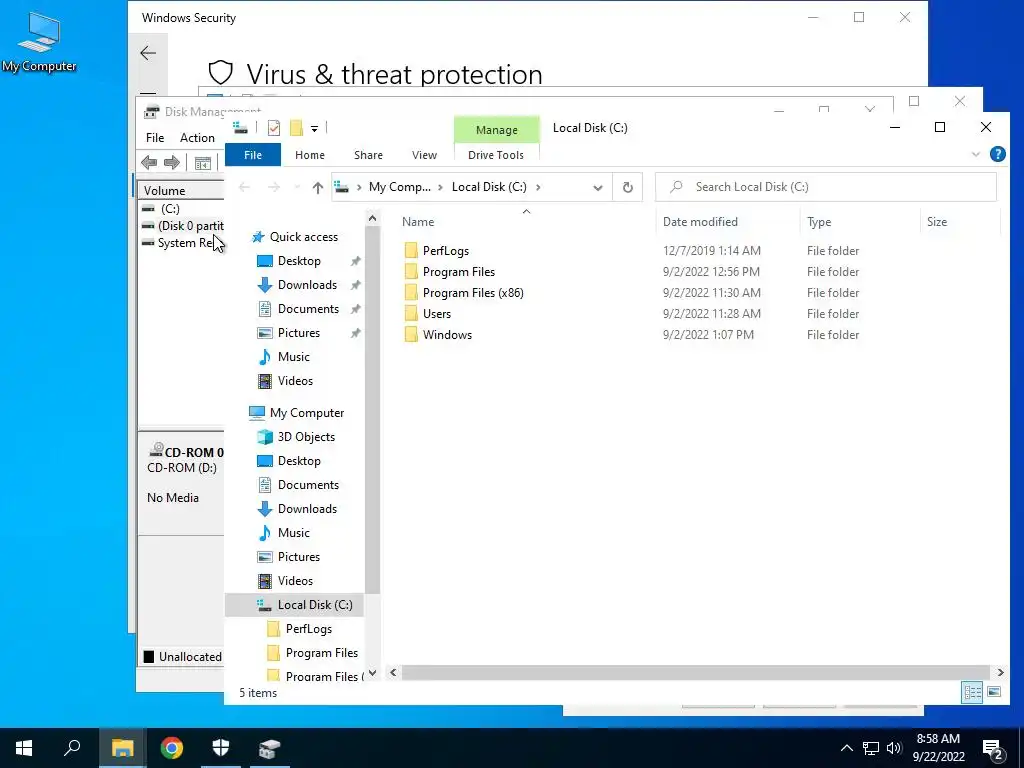The image size is (1024, 768).
Task: Open the File ribbon tab in Explorer
Action: tap(253, 155)
